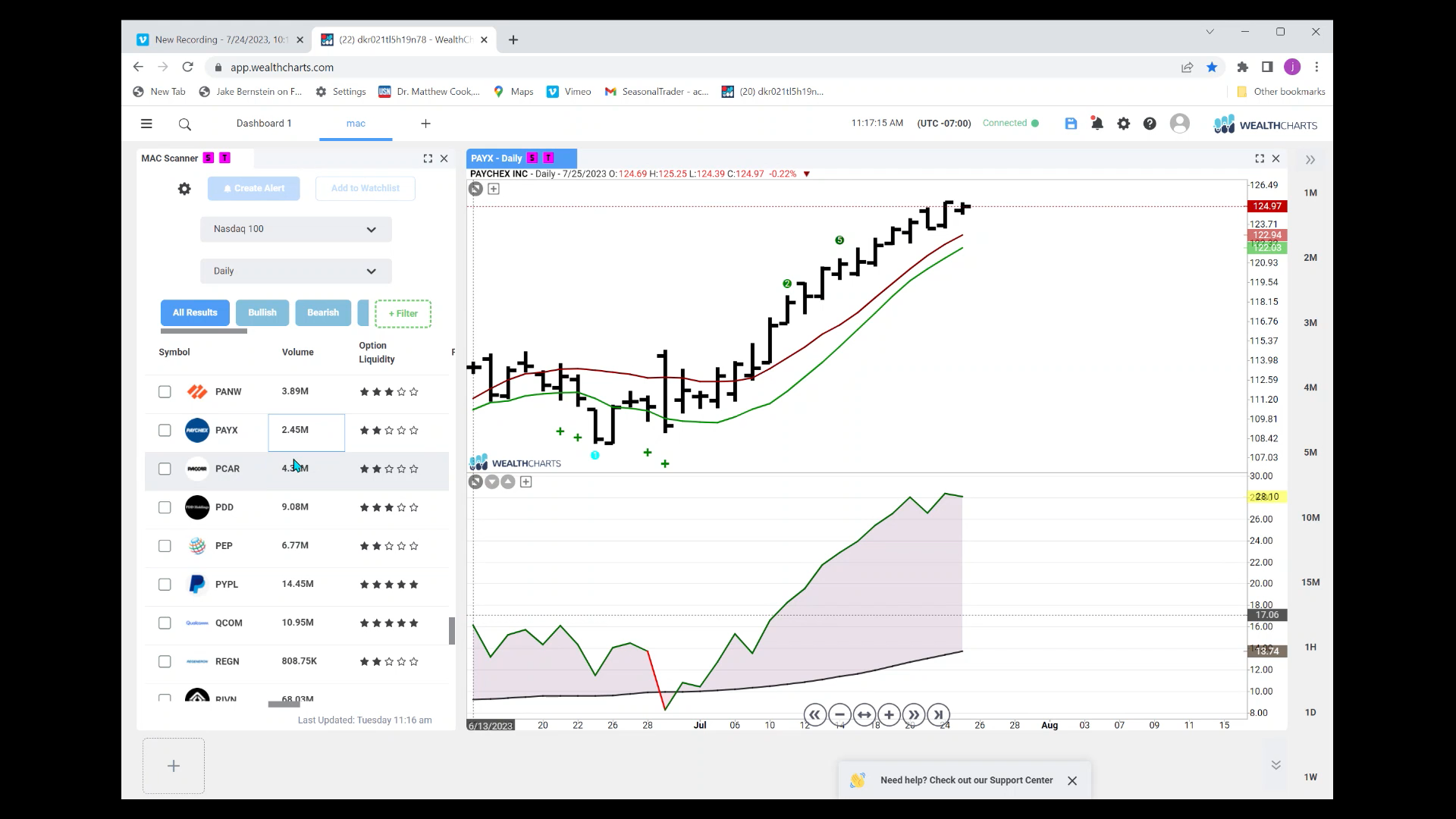Check the PAYX row checkbox
The width and height of the screenshot is (1456, 819).
tap(165, 431)
